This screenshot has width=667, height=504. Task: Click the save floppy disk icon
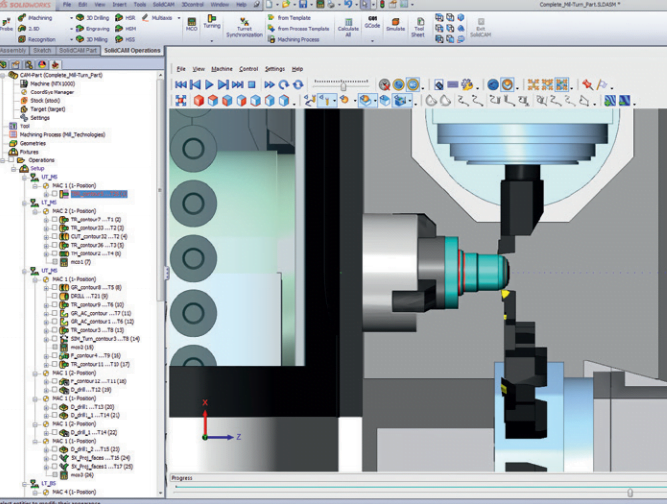pyautogui.click(x=303, y=5)
